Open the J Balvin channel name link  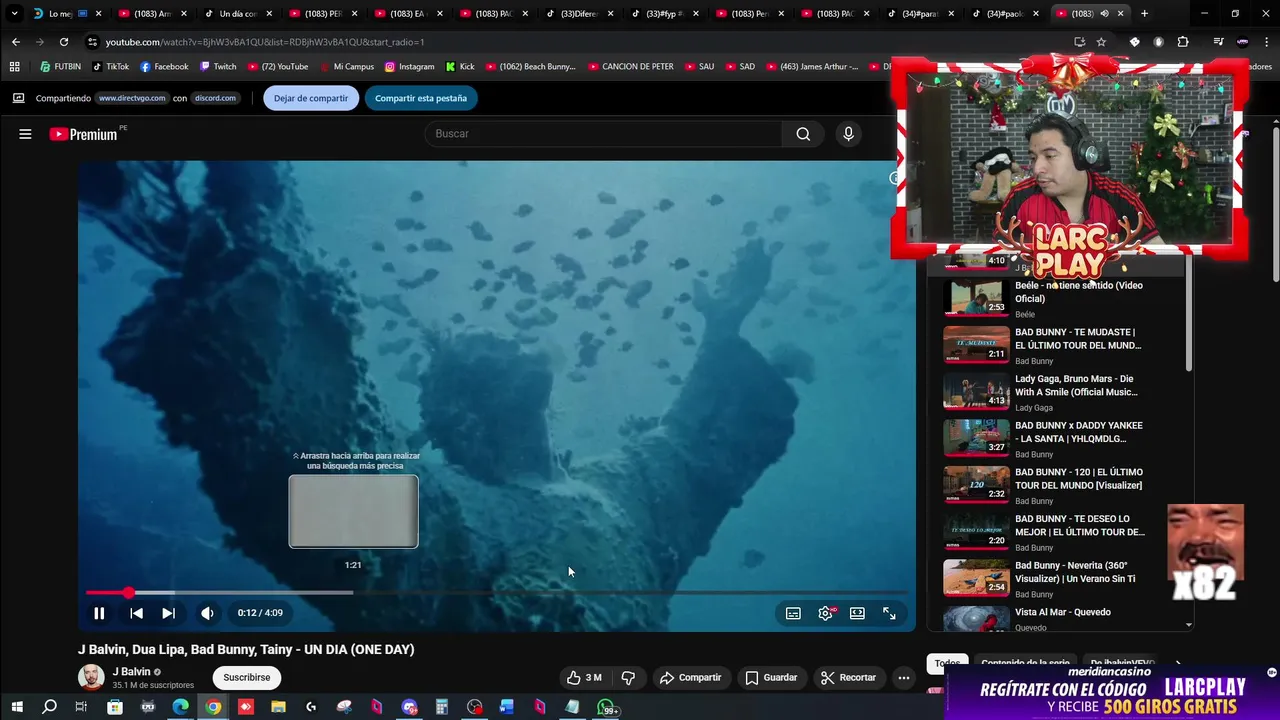point(131,672)
